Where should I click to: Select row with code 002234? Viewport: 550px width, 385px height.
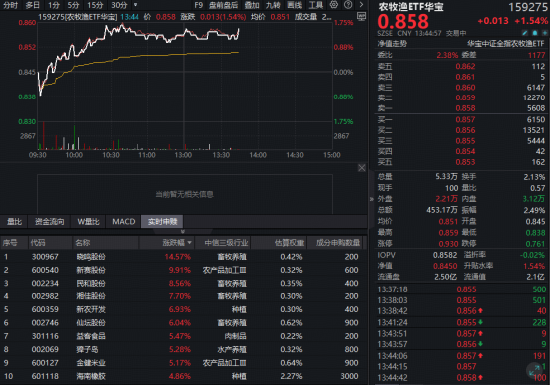(183, 283)
